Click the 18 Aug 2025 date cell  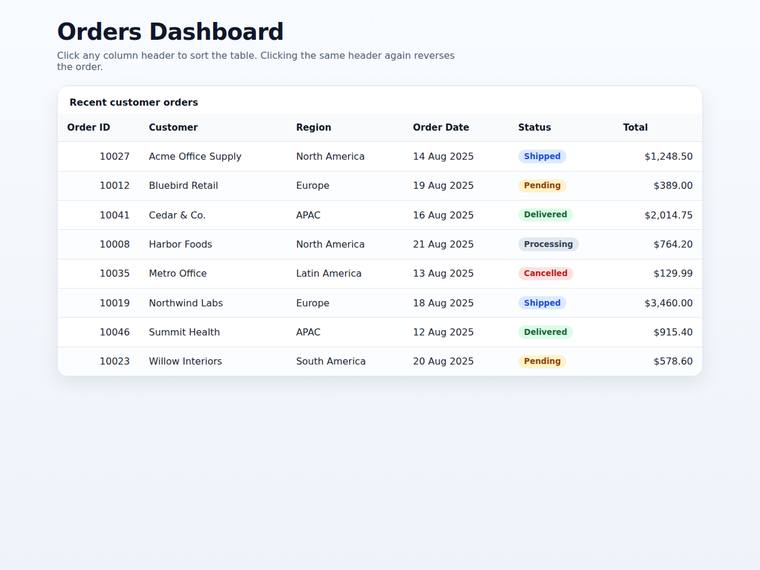[x=456, y=303]
